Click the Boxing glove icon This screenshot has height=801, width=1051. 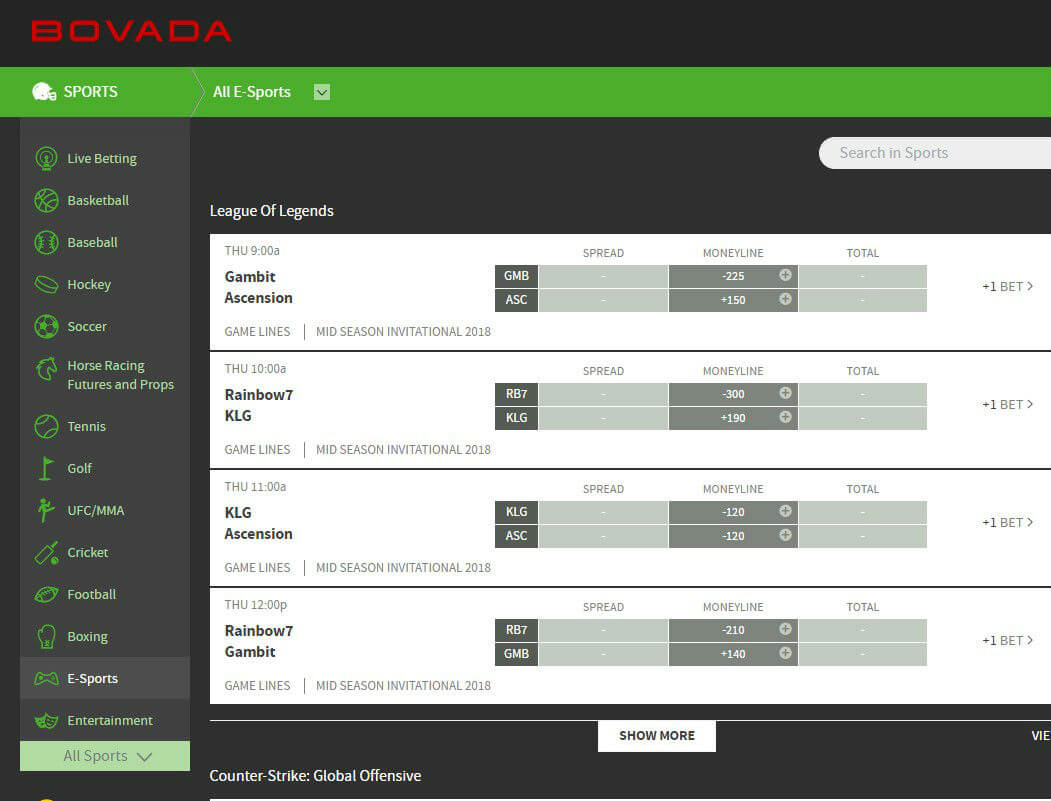pyautogui.click(x=46, y=636)
